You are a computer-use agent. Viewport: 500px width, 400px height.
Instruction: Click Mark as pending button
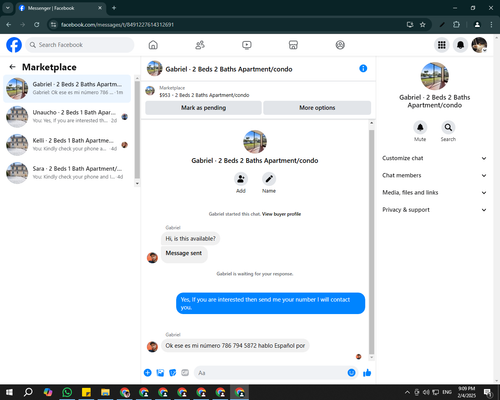[x=203, y=108]
